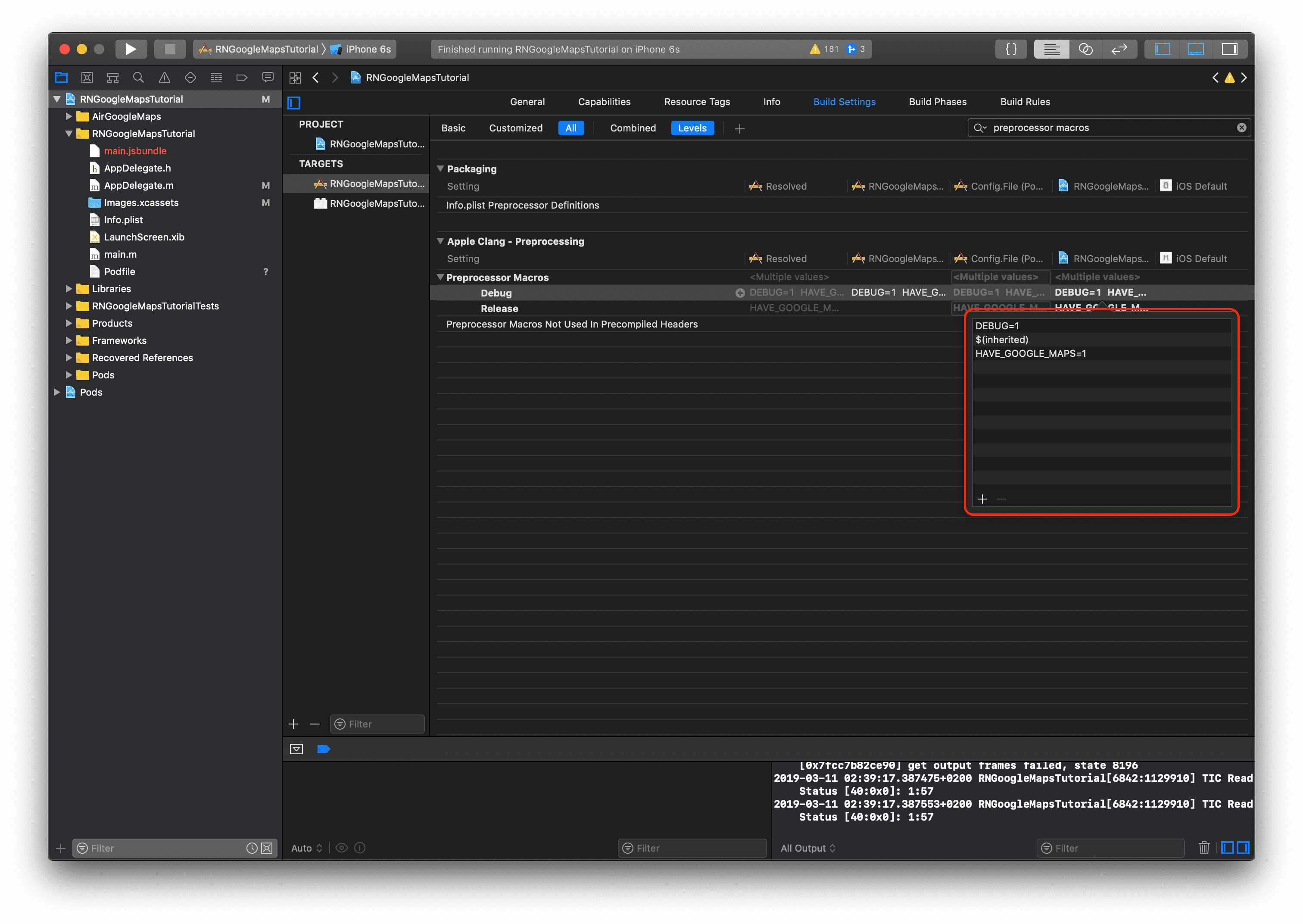Switch to the standard editor

(1051, 49)
